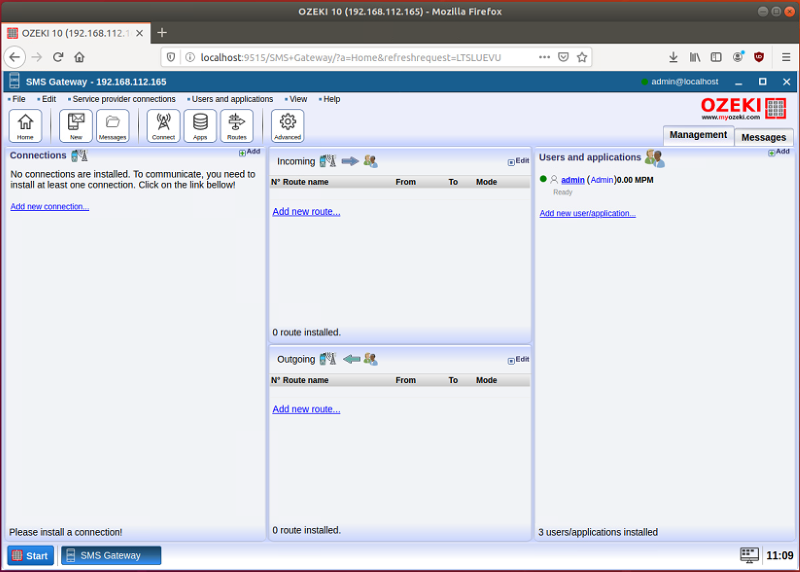Open the keyboard icon in the Ozeki taskbar
800x572 pixels.
coord(749,555)
